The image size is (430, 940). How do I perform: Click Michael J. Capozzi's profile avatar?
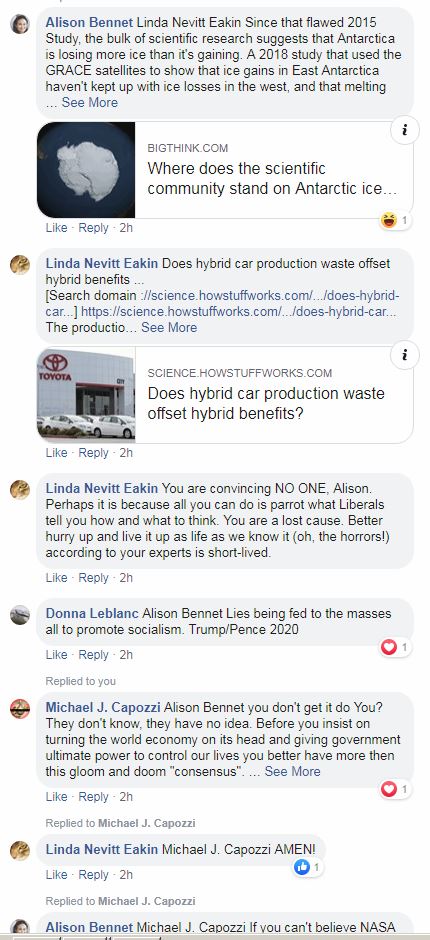tap(20, 709)
